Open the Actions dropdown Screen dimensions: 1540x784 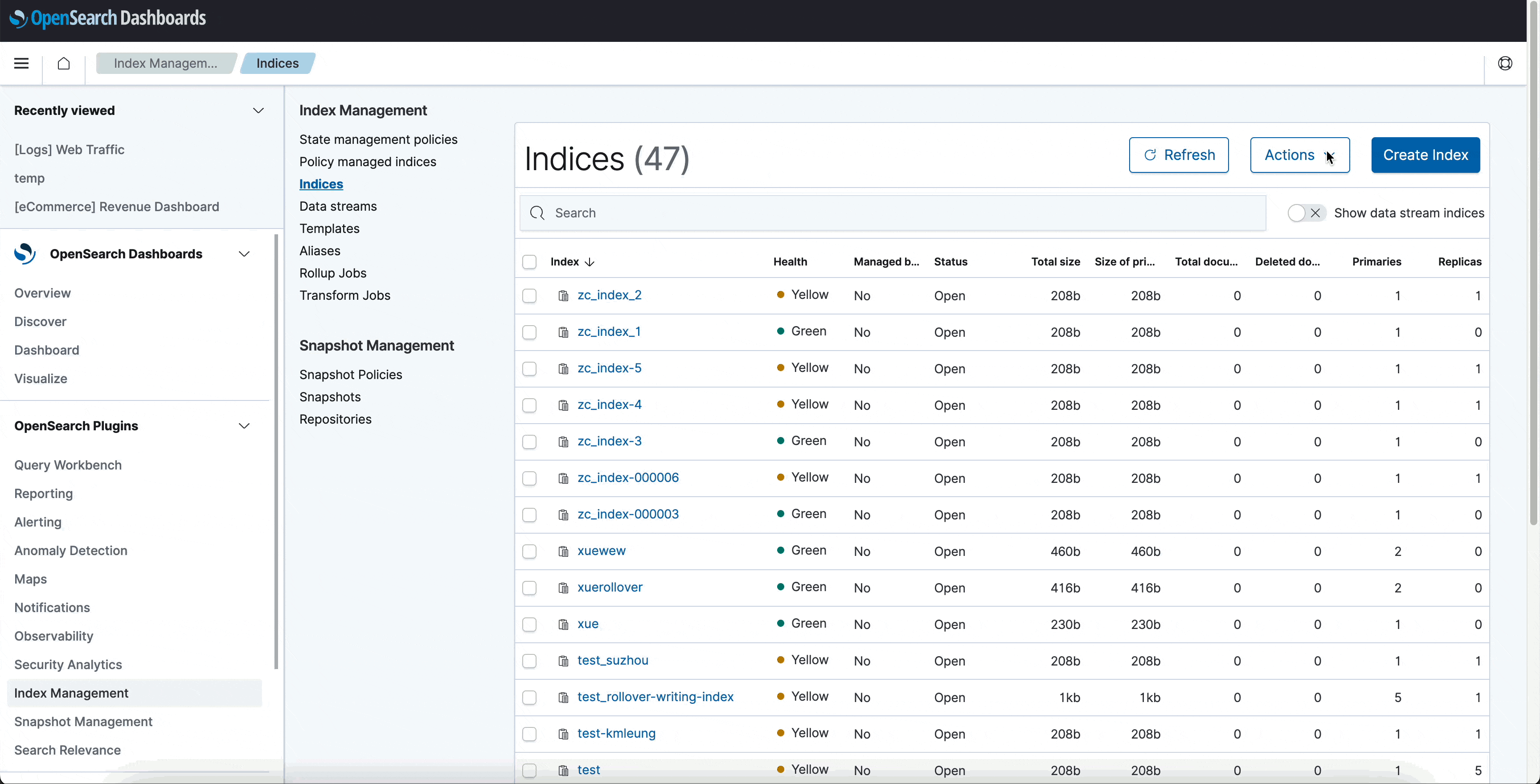(1299, 155)
